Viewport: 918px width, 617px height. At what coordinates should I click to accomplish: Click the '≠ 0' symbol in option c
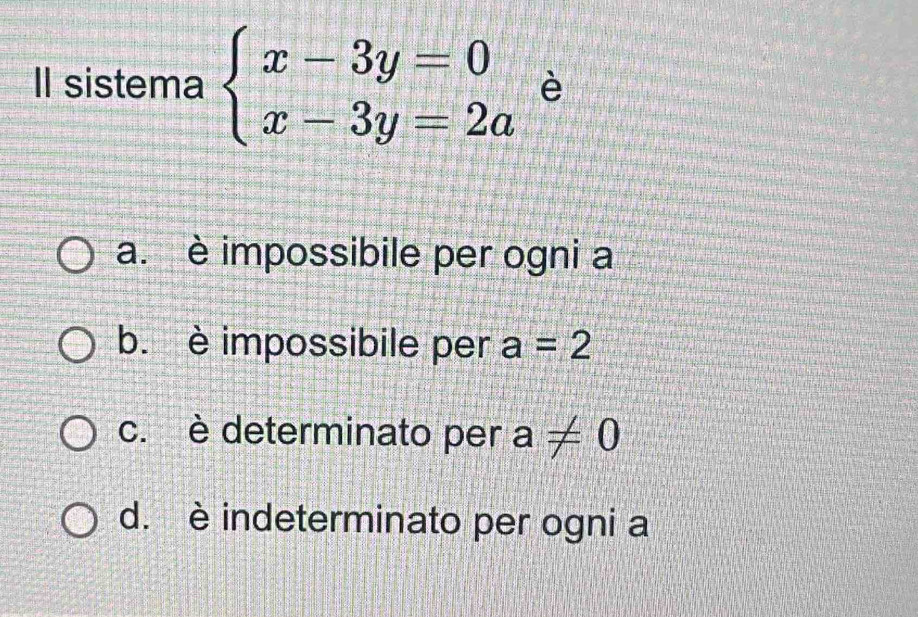coord(582,436)
